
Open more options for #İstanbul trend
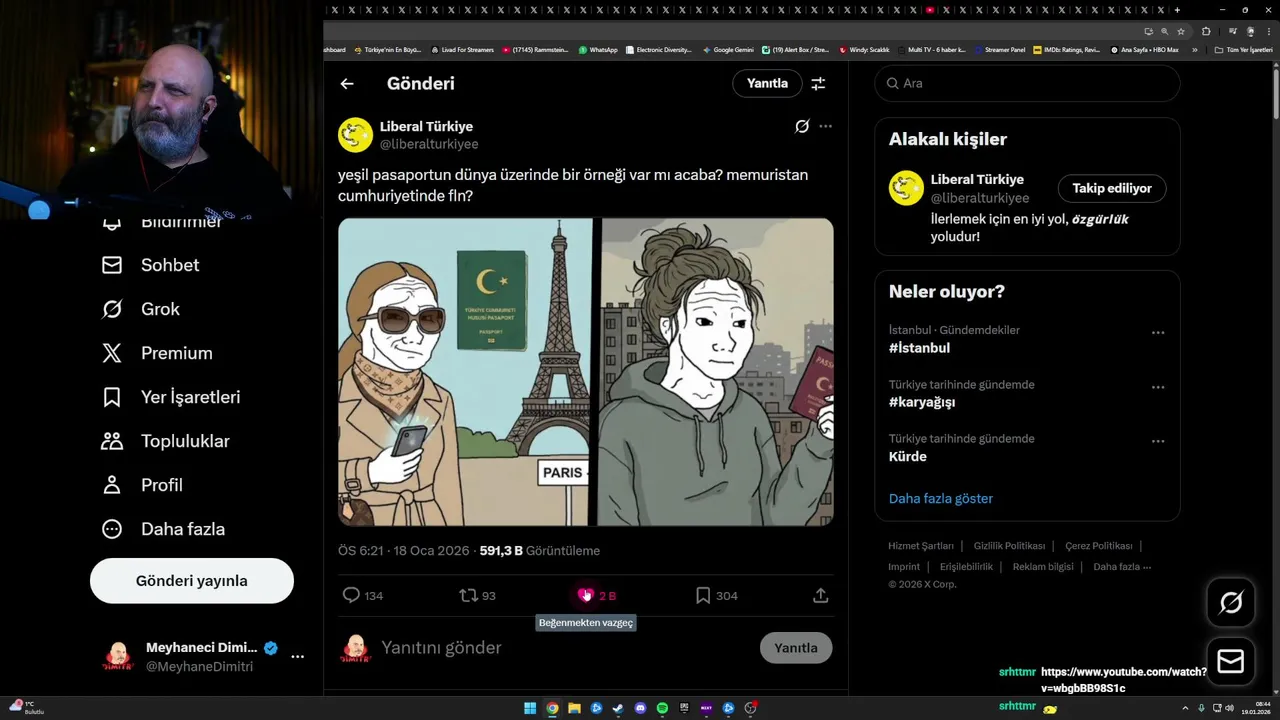(x=1158, y=333)
